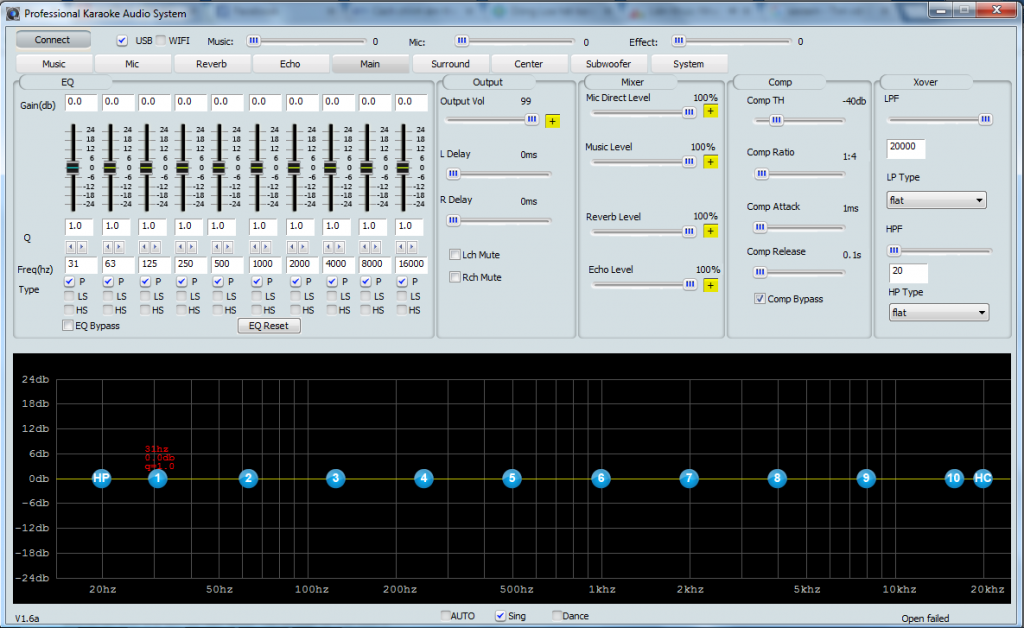1024x628 pixels.
Task: Click the yellow plus beside Mic Direct Level
Action: (x=710, y=112)
